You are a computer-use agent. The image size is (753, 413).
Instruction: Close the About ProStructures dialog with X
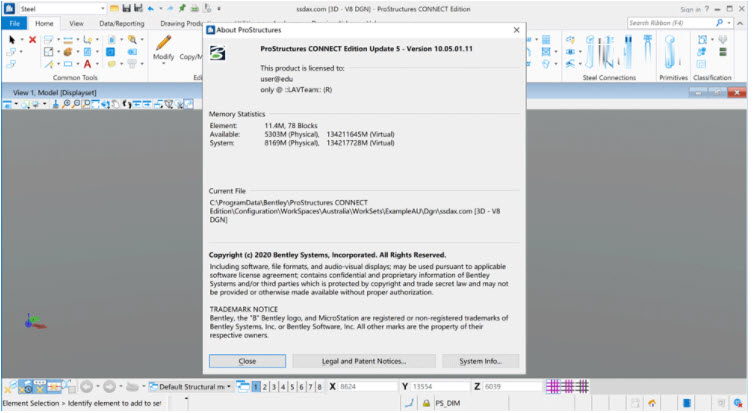point(516,30)
